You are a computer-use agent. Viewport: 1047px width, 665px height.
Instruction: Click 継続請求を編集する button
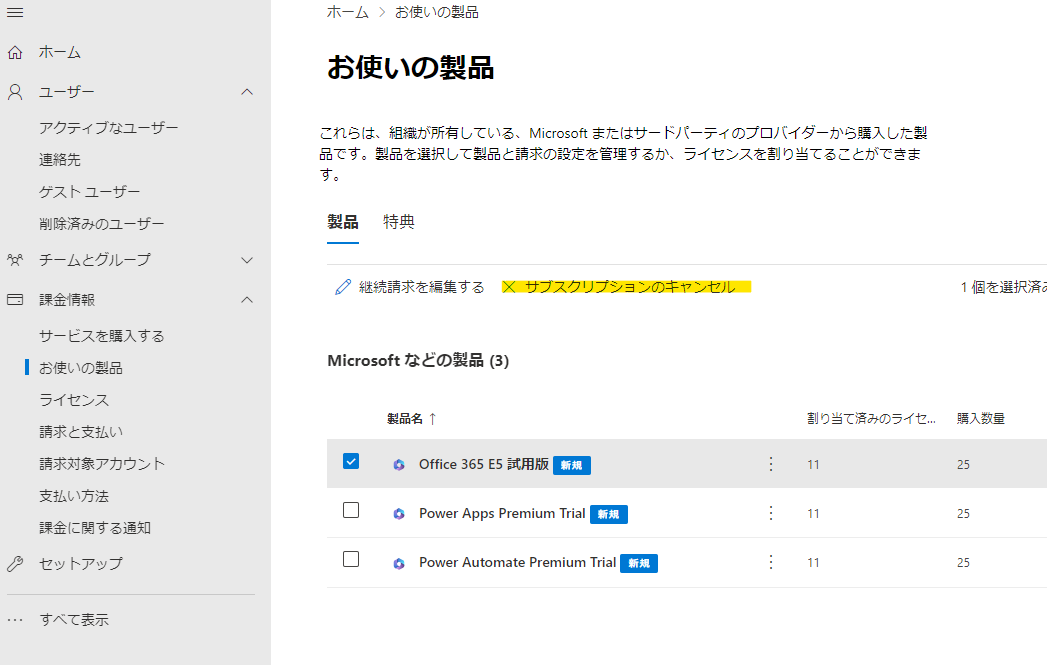click(x=409, y=287)
